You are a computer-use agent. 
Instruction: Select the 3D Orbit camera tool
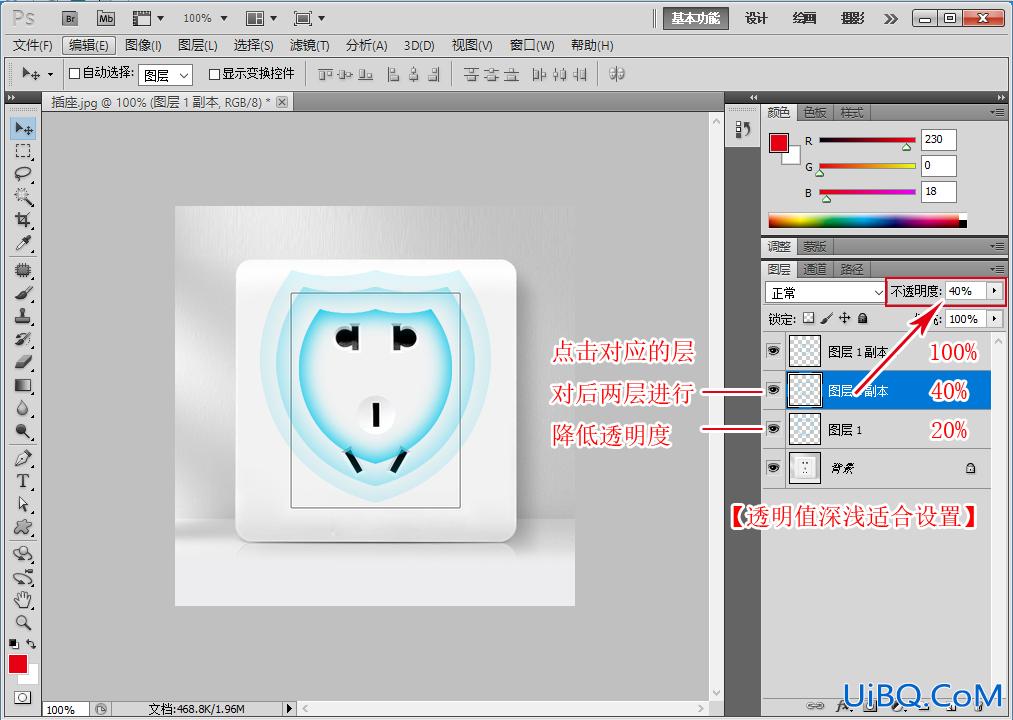point(23,577)
